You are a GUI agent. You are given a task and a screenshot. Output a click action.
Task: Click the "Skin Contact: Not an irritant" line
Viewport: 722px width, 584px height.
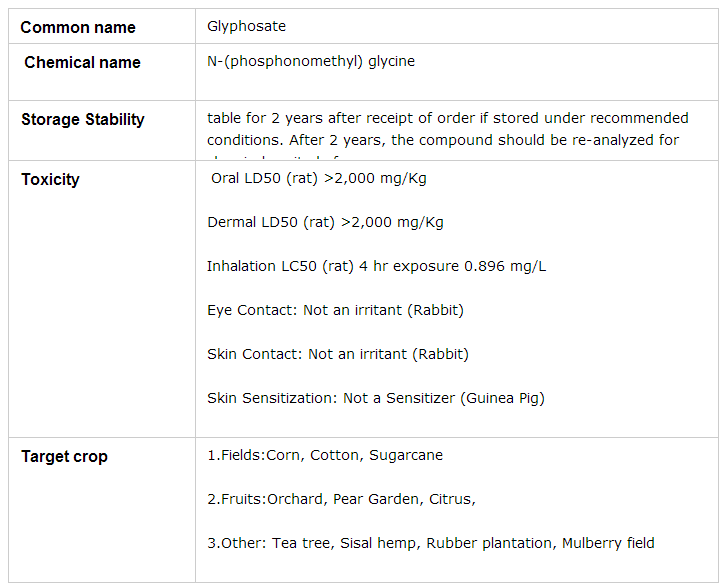[337, 354]
